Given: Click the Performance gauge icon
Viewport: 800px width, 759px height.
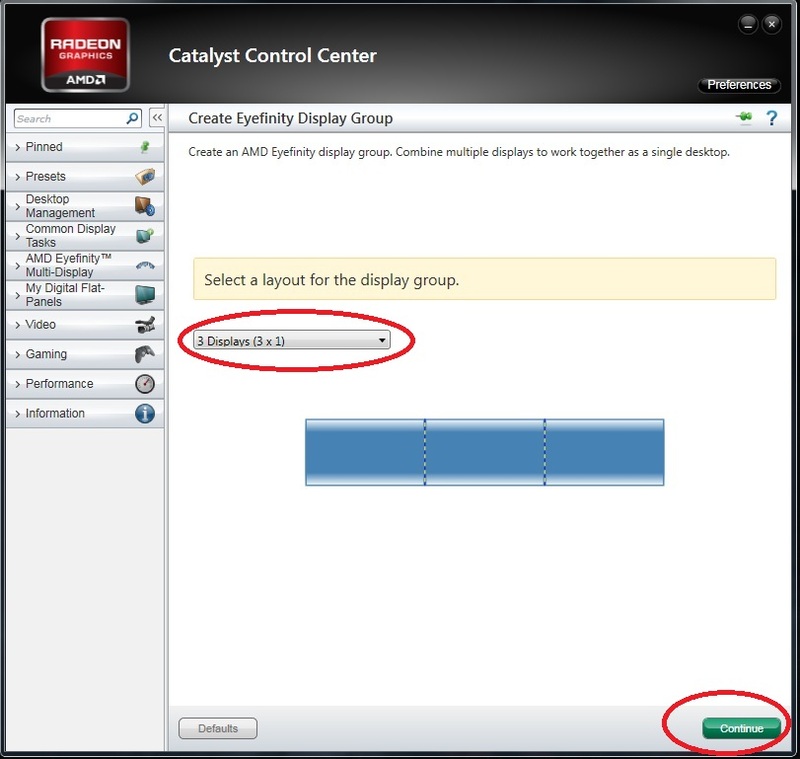Looking at the screenshot, I should (145, 384).
